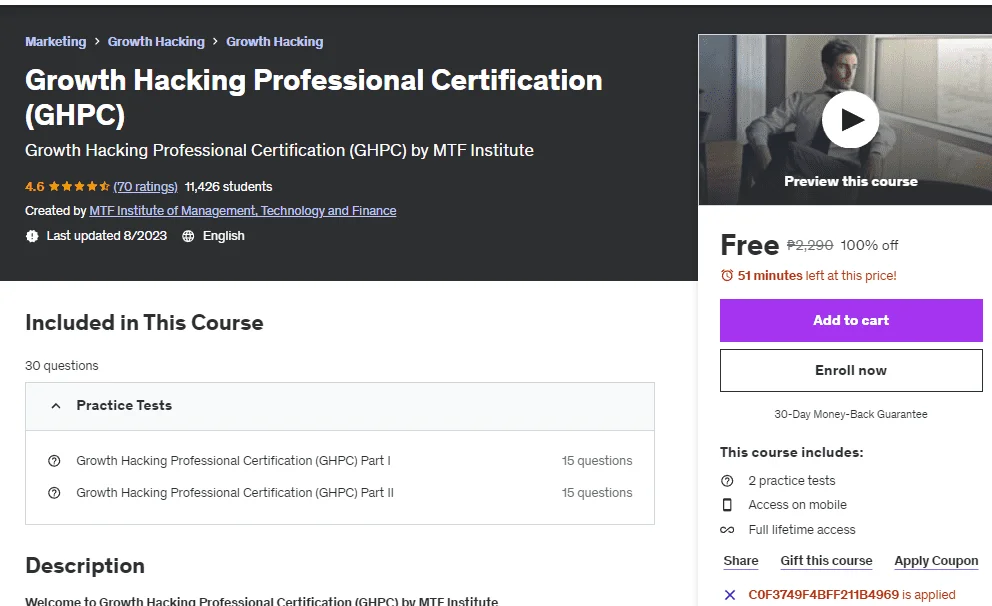Click the alarm clock icon by time left

pos(727,275)
